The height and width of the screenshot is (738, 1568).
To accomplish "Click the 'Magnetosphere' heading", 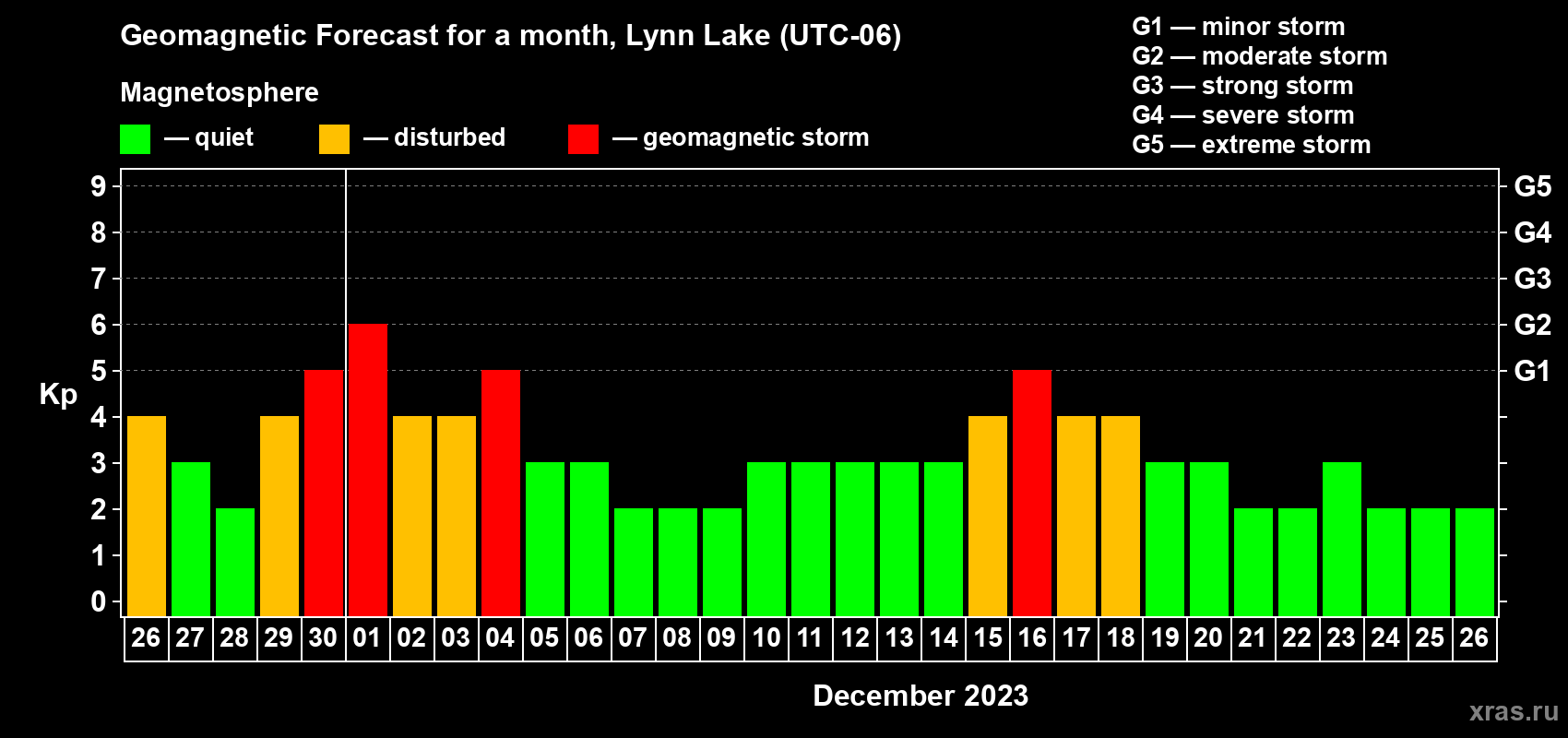I will 220,92.
